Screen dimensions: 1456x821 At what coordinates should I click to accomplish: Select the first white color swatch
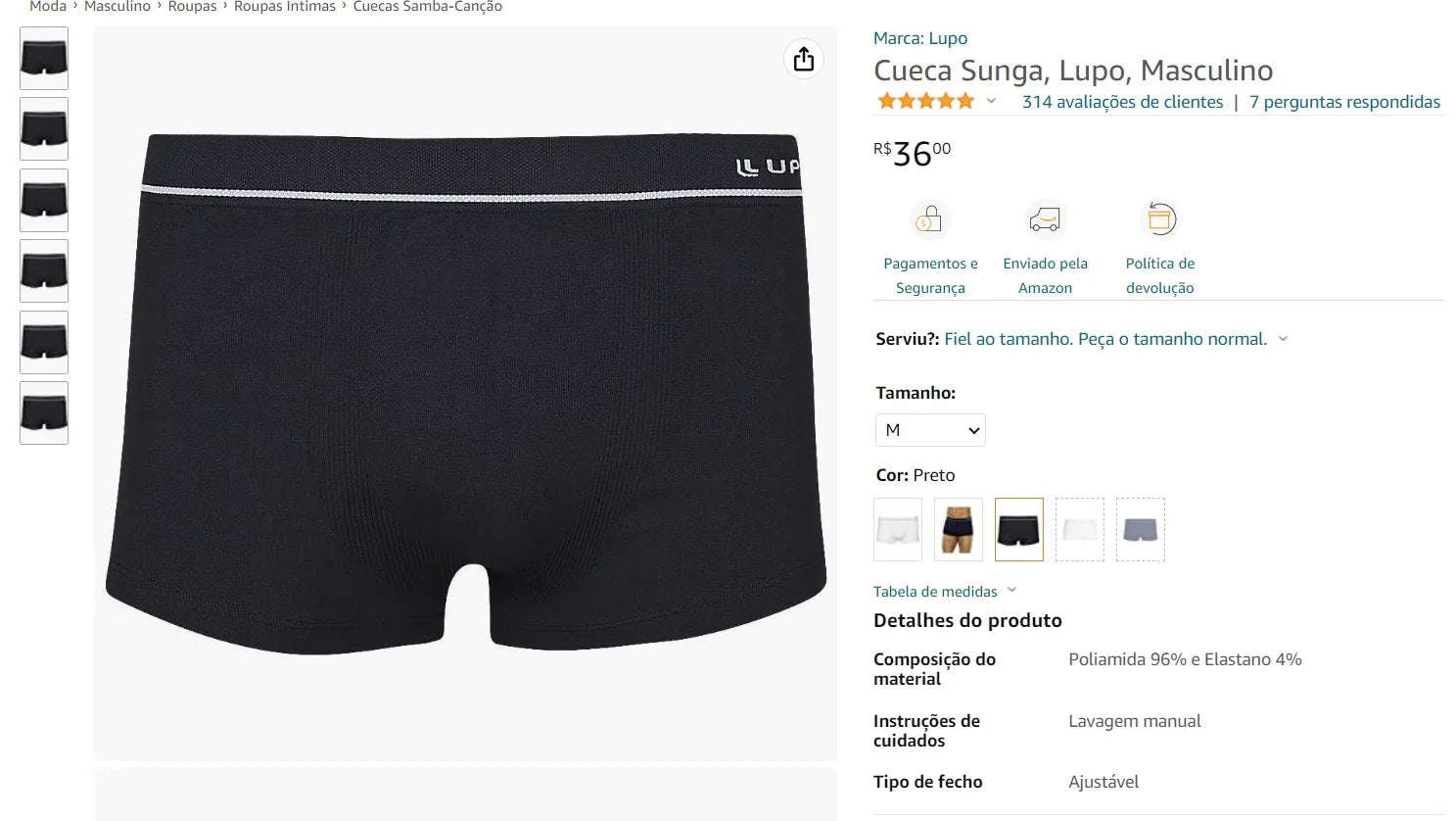pos(898,530)
